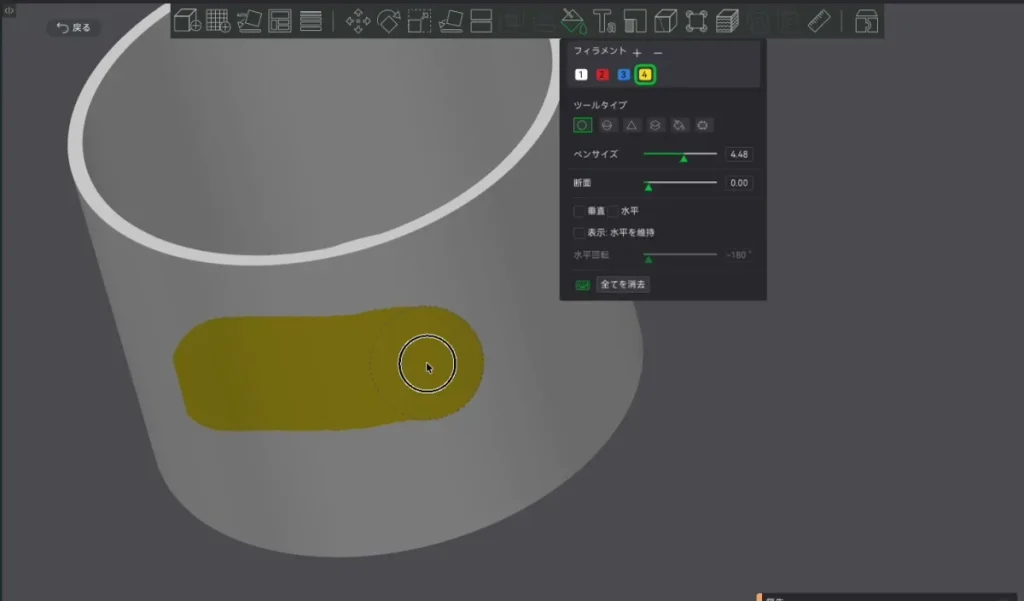Click the pen size value field 4.48

(739, 154)
